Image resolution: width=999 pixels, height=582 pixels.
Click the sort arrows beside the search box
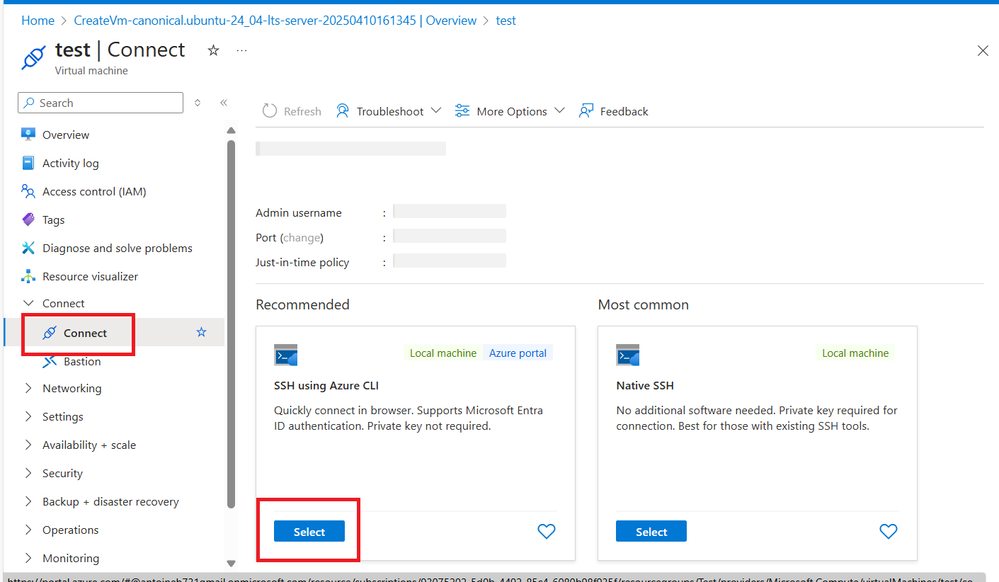tap(198, 103)
